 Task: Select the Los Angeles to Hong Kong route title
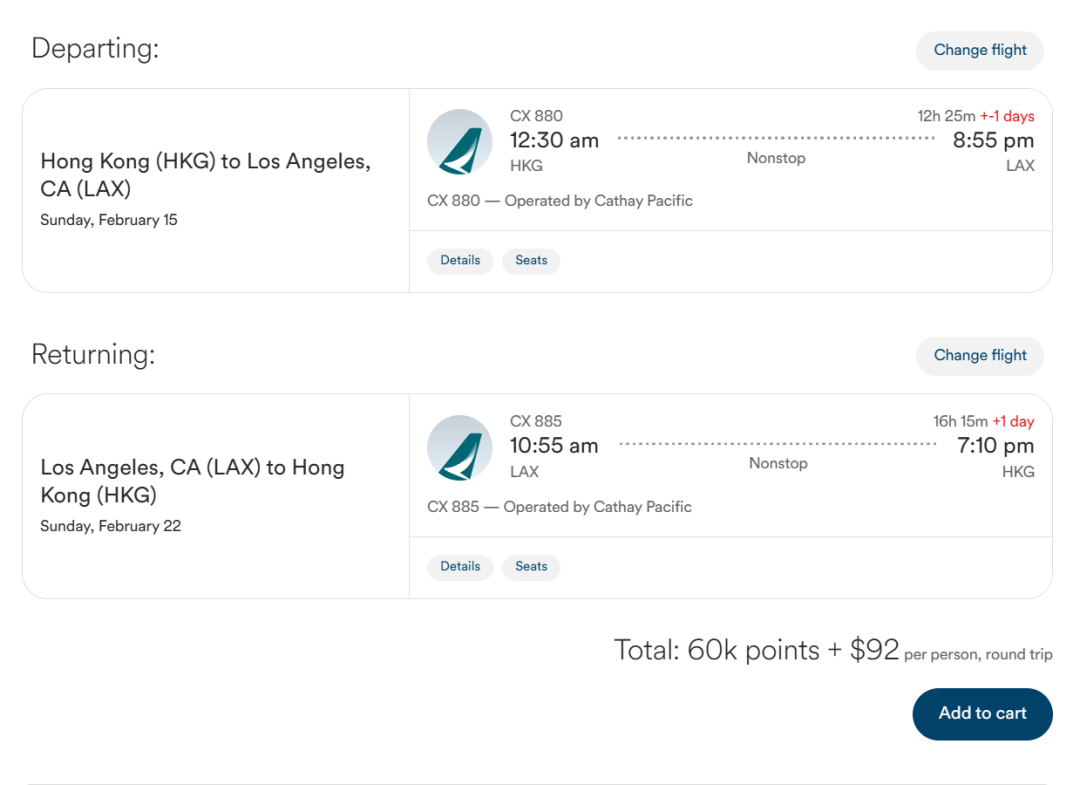point(192,481)
